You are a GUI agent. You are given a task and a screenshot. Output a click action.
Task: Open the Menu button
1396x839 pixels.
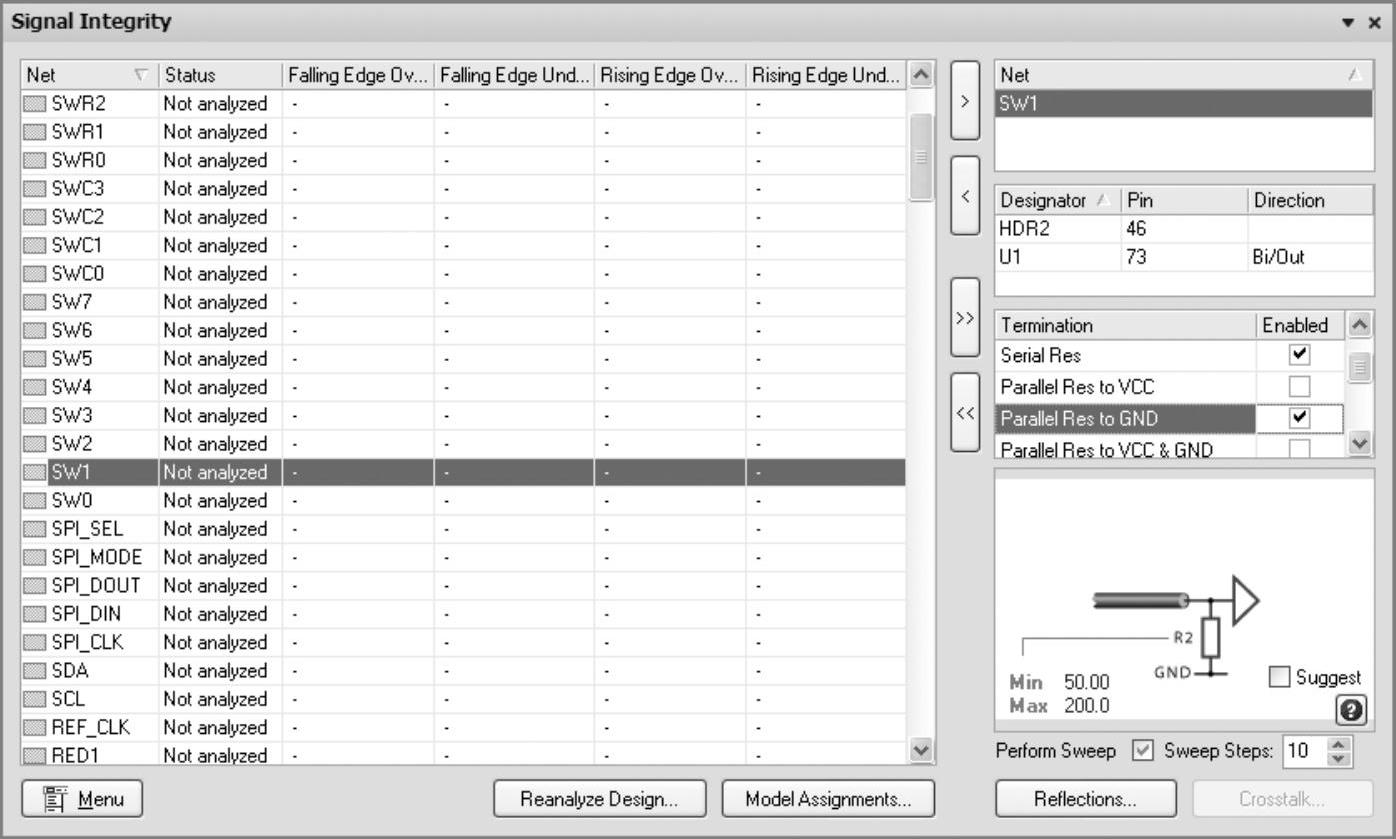click(x=82, y=798)
